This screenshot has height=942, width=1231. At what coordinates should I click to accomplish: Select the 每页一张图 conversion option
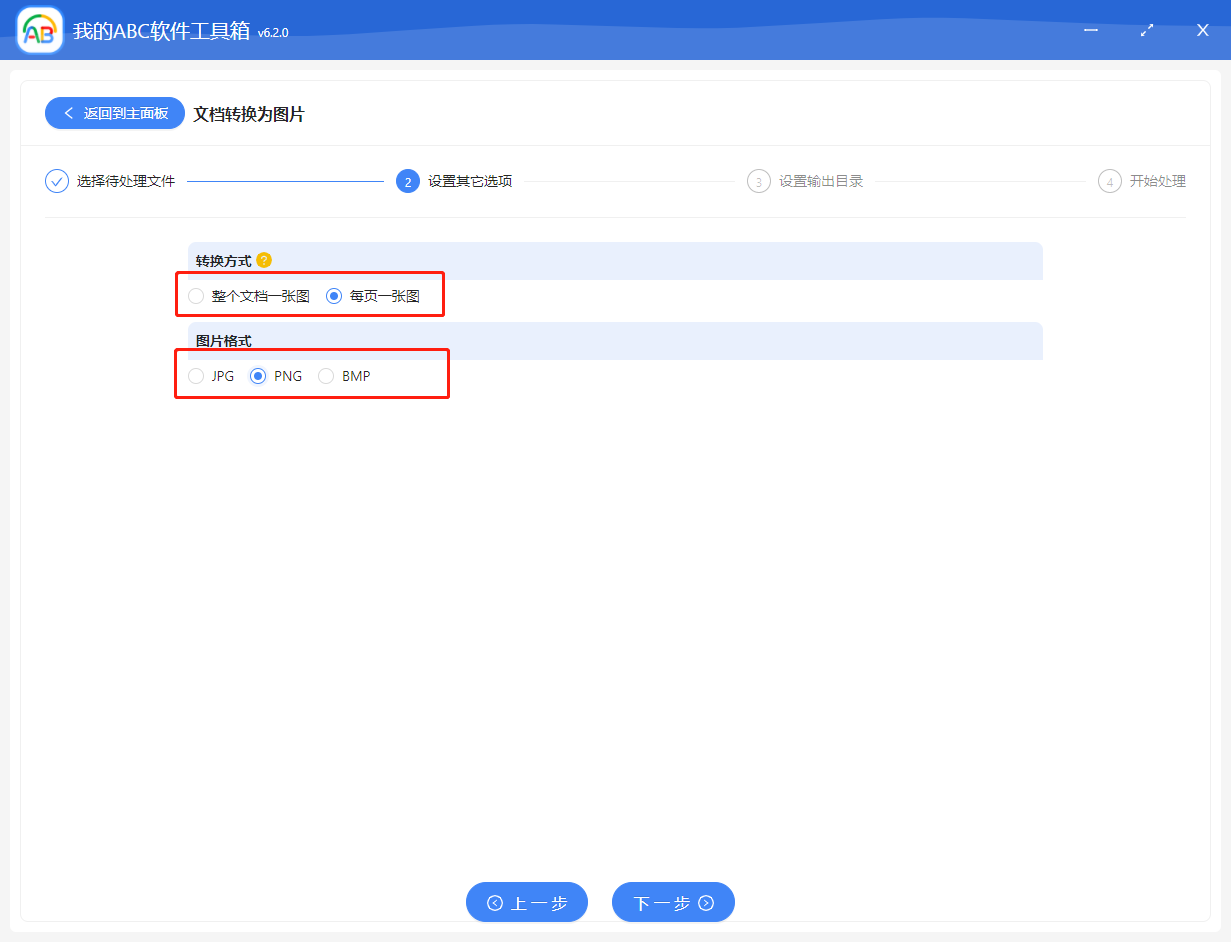[335, 296]
